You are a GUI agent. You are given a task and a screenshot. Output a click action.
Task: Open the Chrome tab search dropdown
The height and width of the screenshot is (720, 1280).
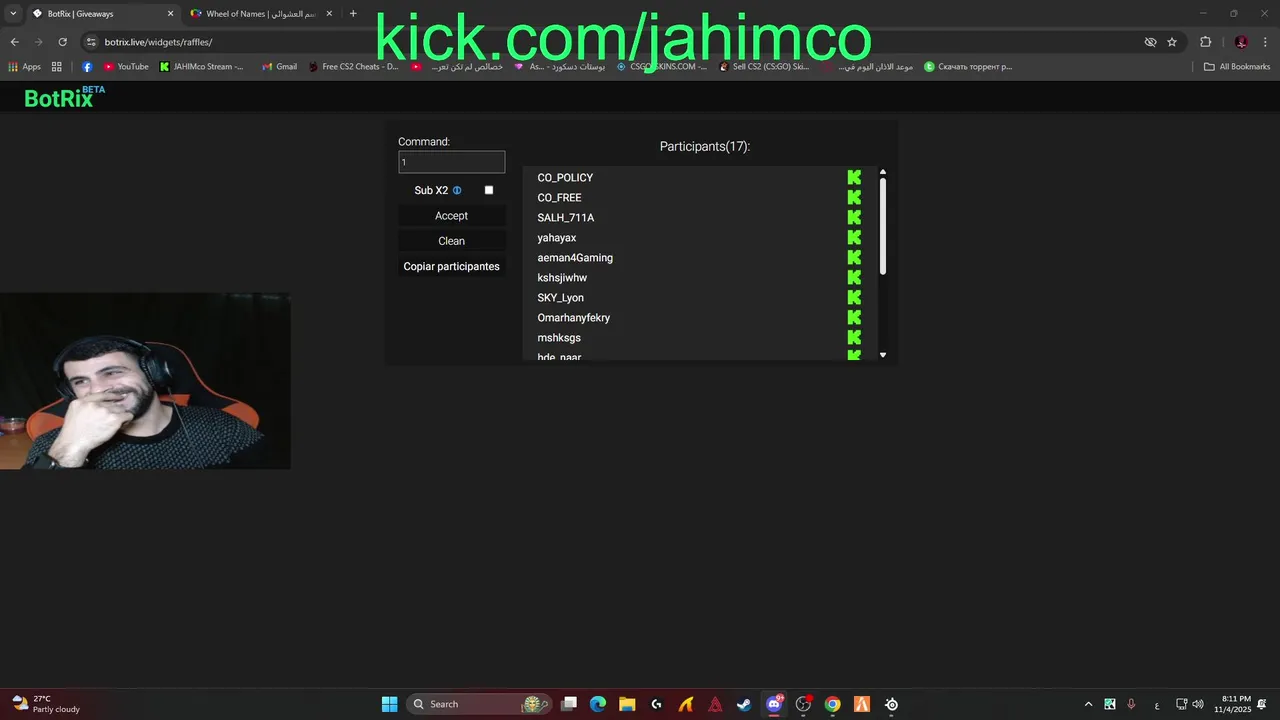12,13
